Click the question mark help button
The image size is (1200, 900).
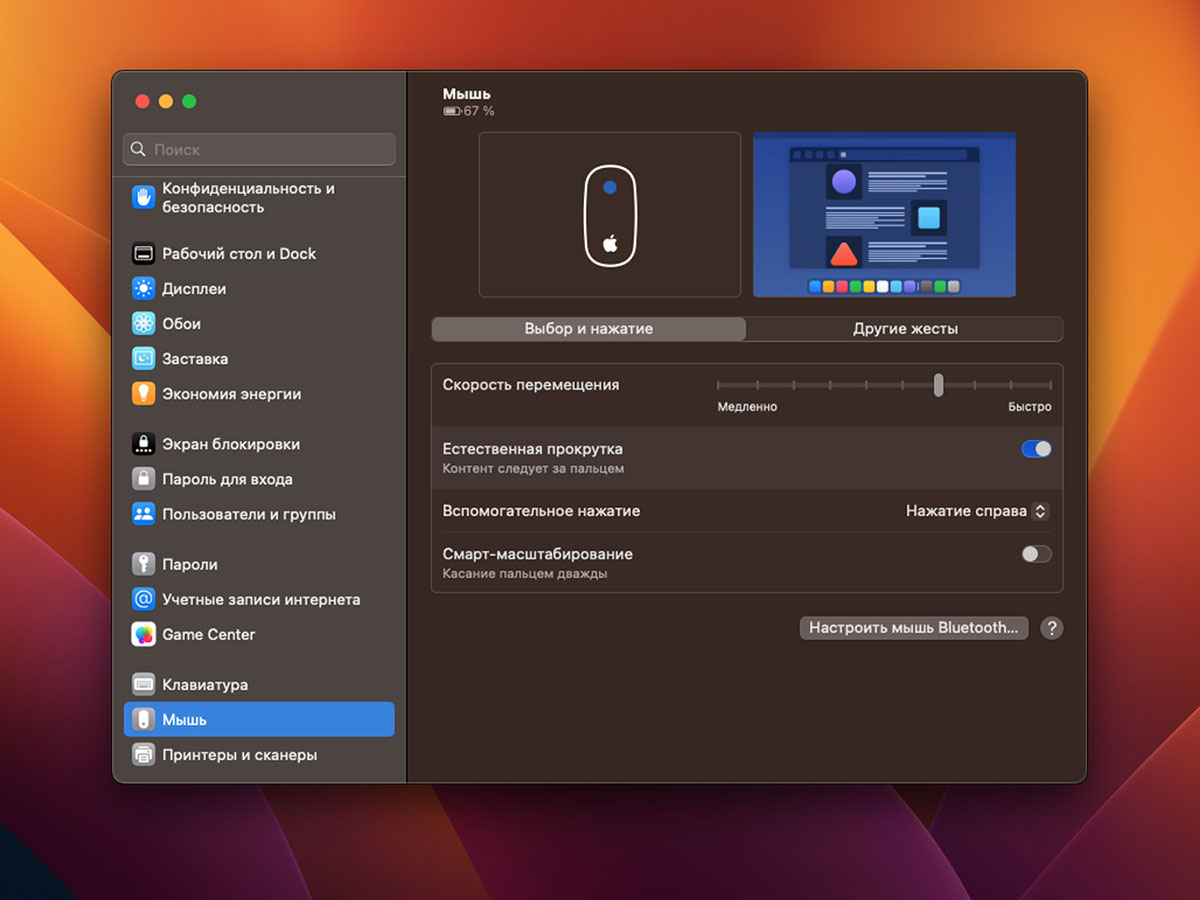[1051, 628]
